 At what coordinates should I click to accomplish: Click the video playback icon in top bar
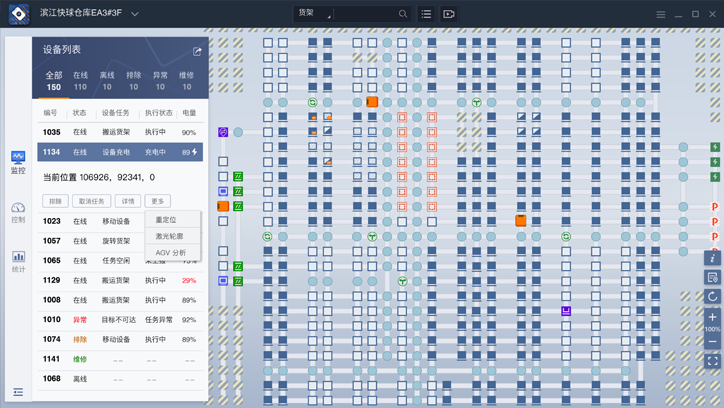[x=449, y=14]
